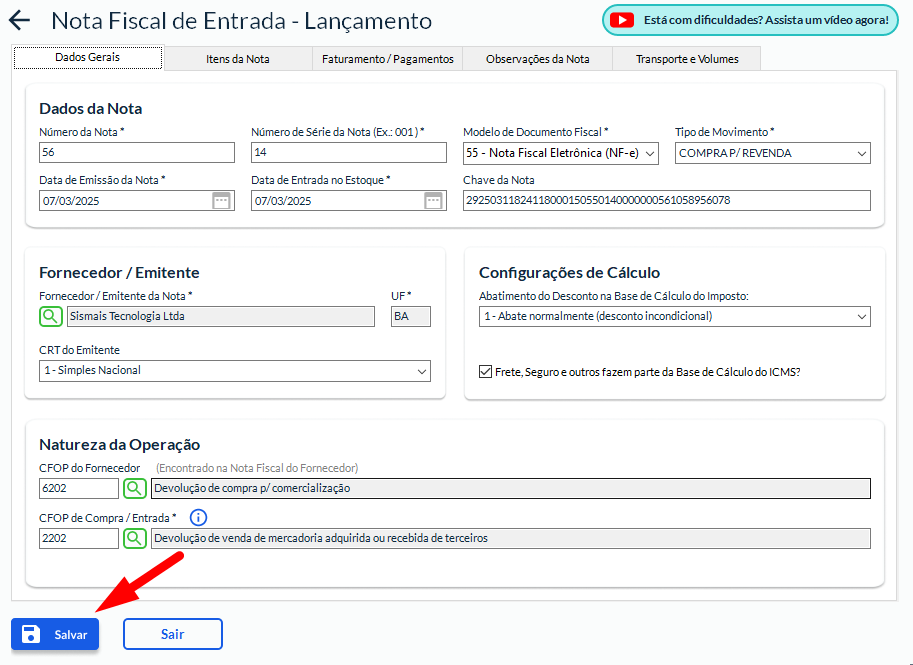Click the Chave da Nota input field
The height and width of the screenshot is (665, 913).
pos(666,201)
